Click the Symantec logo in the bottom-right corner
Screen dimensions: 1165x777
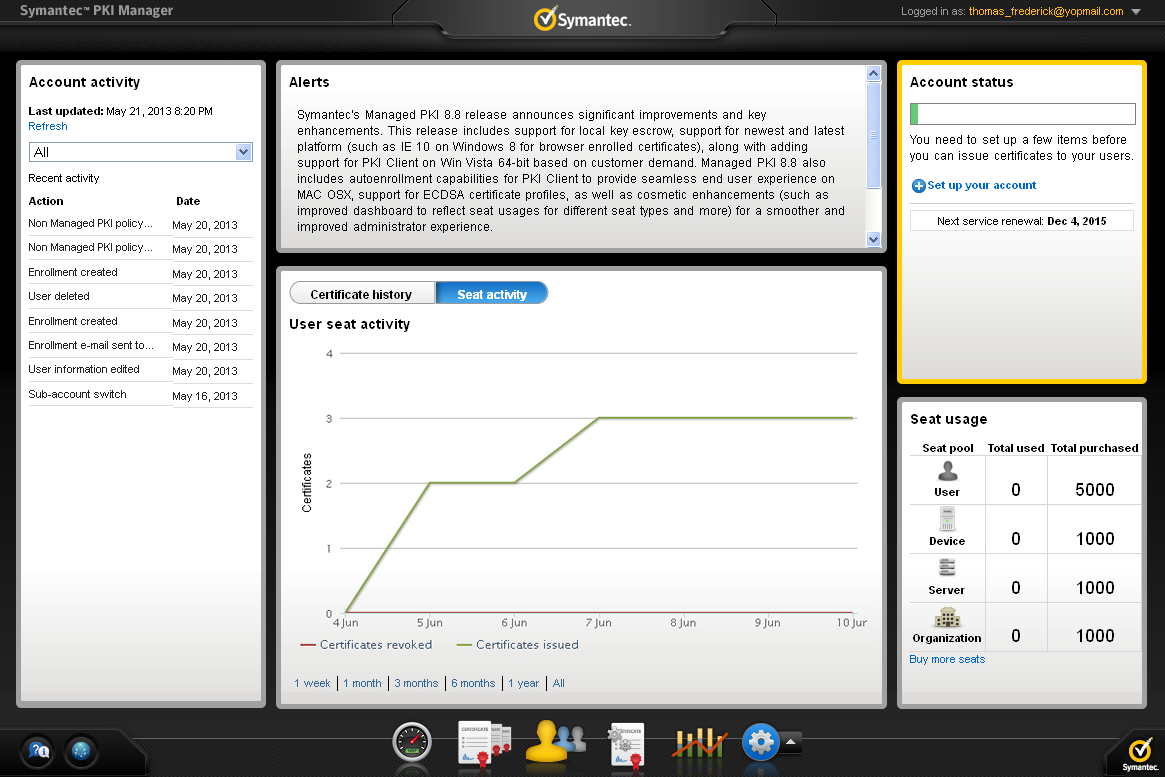coord(1140,754)
